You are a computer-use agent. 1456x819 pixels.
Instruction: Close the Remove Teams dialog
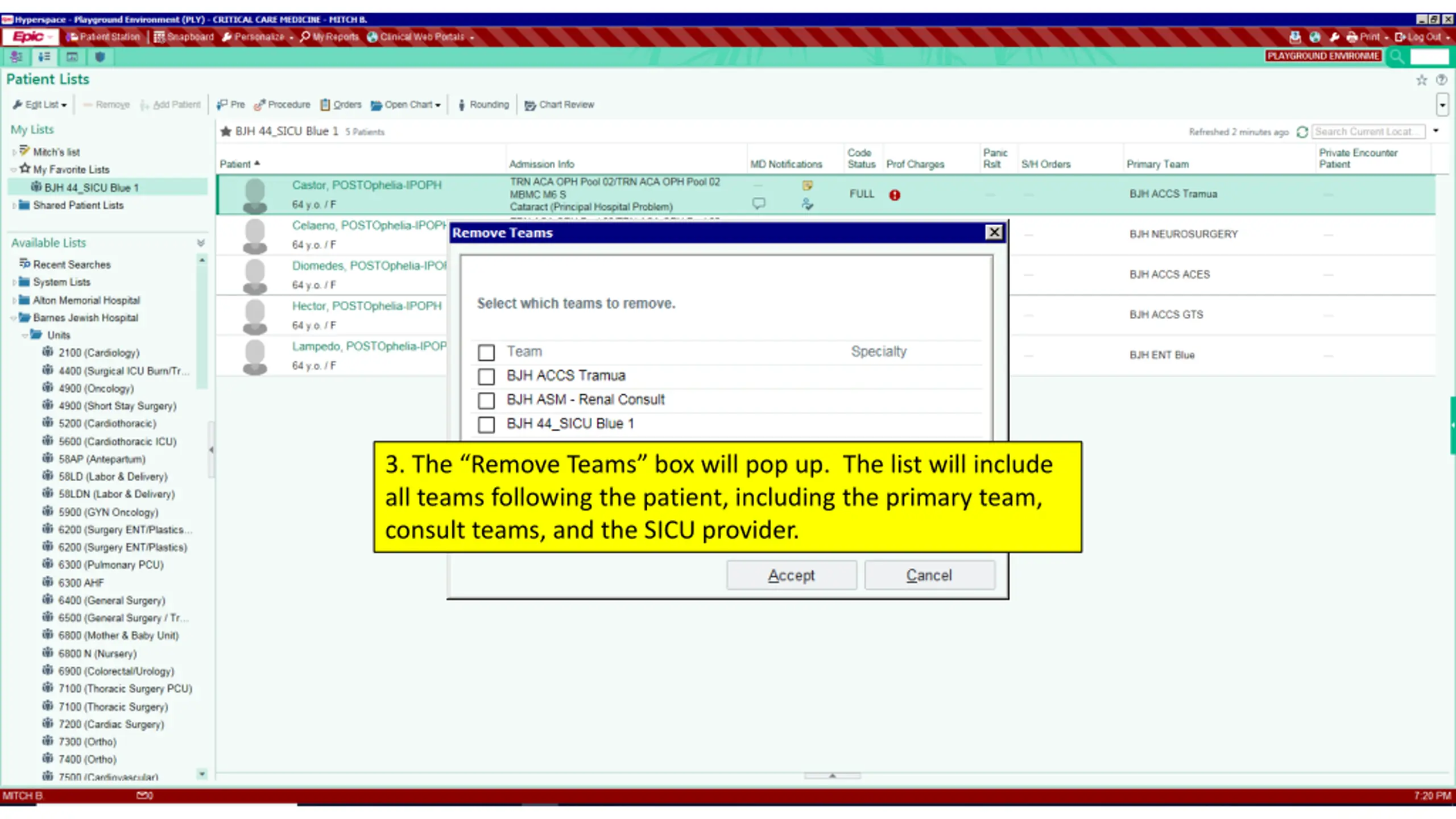[994, 232]
